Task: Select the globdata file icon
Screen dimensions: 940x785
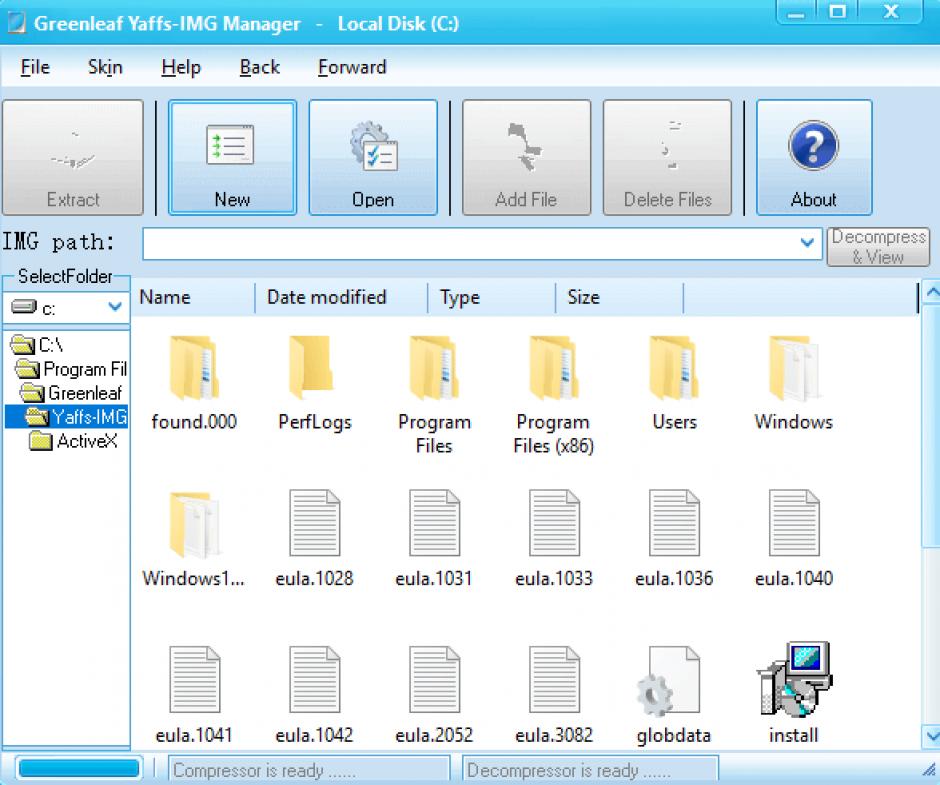Action: (x=669, y=681)
